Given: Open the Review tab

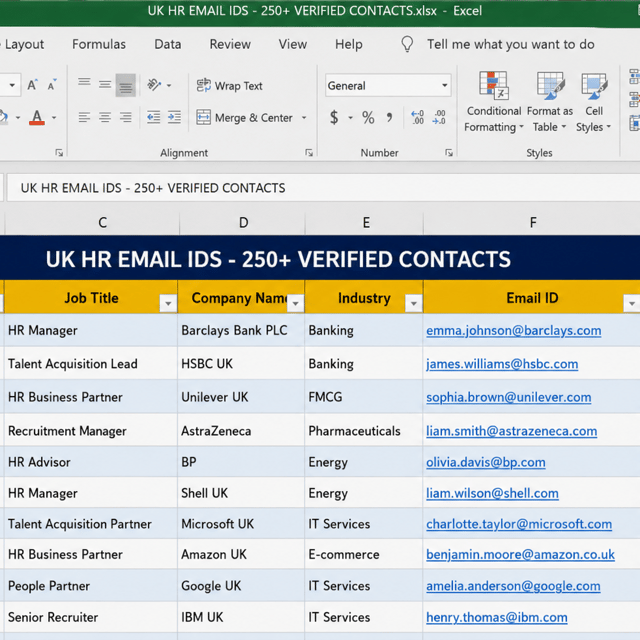Looking at the screenshot, I should [230, 44].
